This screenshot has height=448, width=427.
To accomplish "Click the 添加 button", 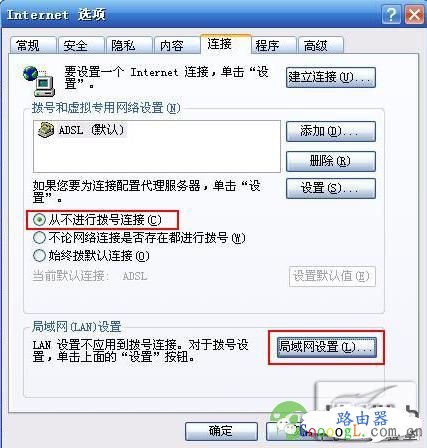I will 331,131.
